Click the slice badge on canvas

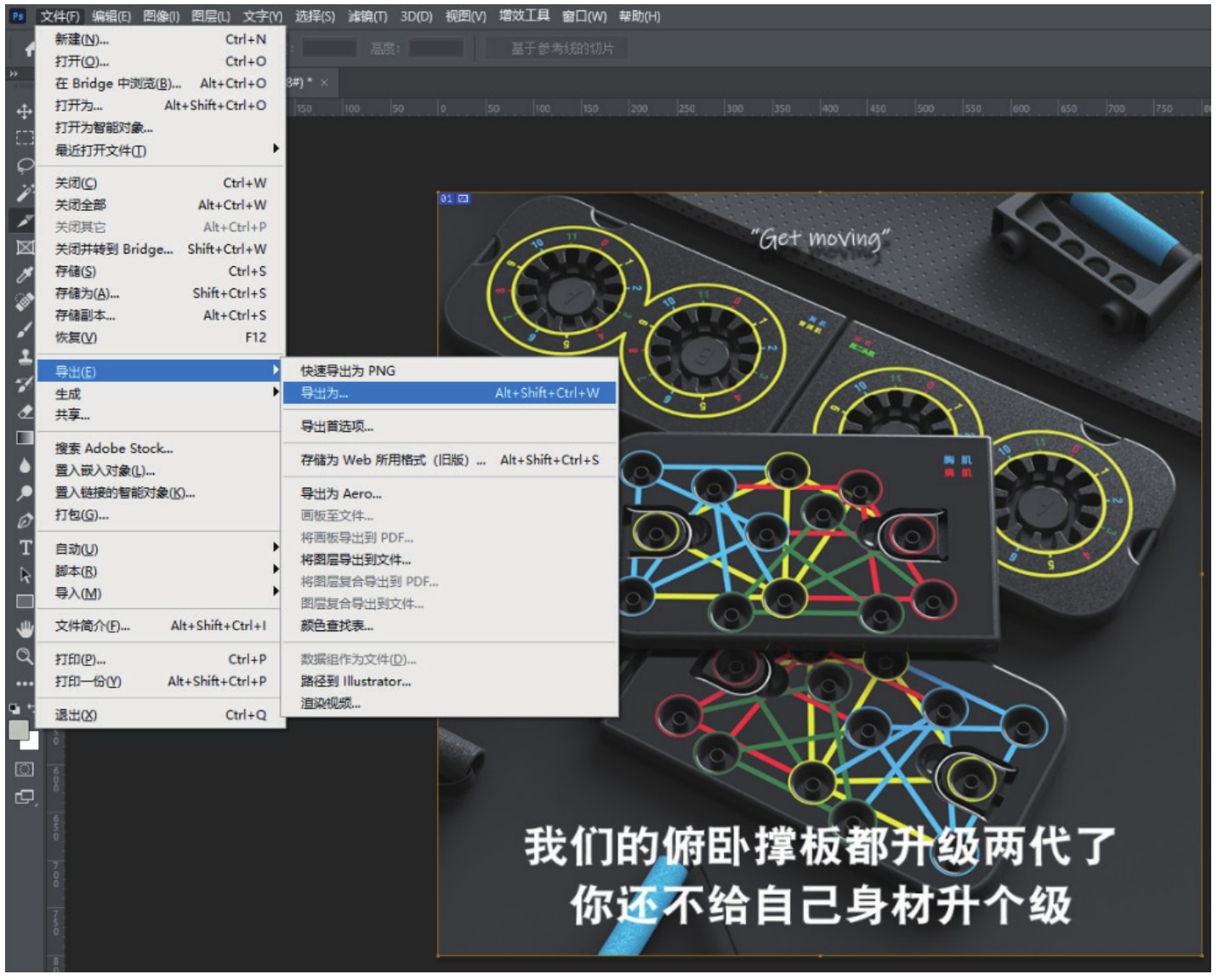coord(454,198)
